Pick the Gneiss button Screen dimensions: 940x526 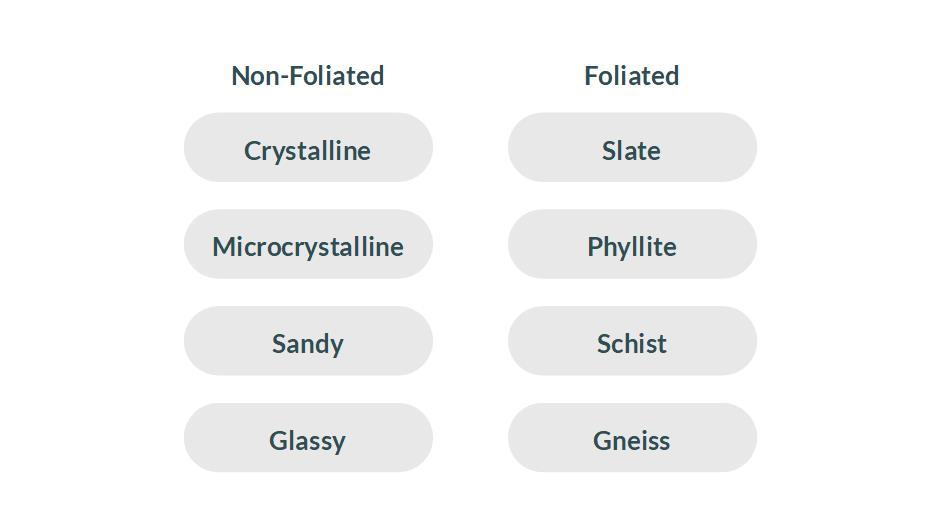(632, 439)
